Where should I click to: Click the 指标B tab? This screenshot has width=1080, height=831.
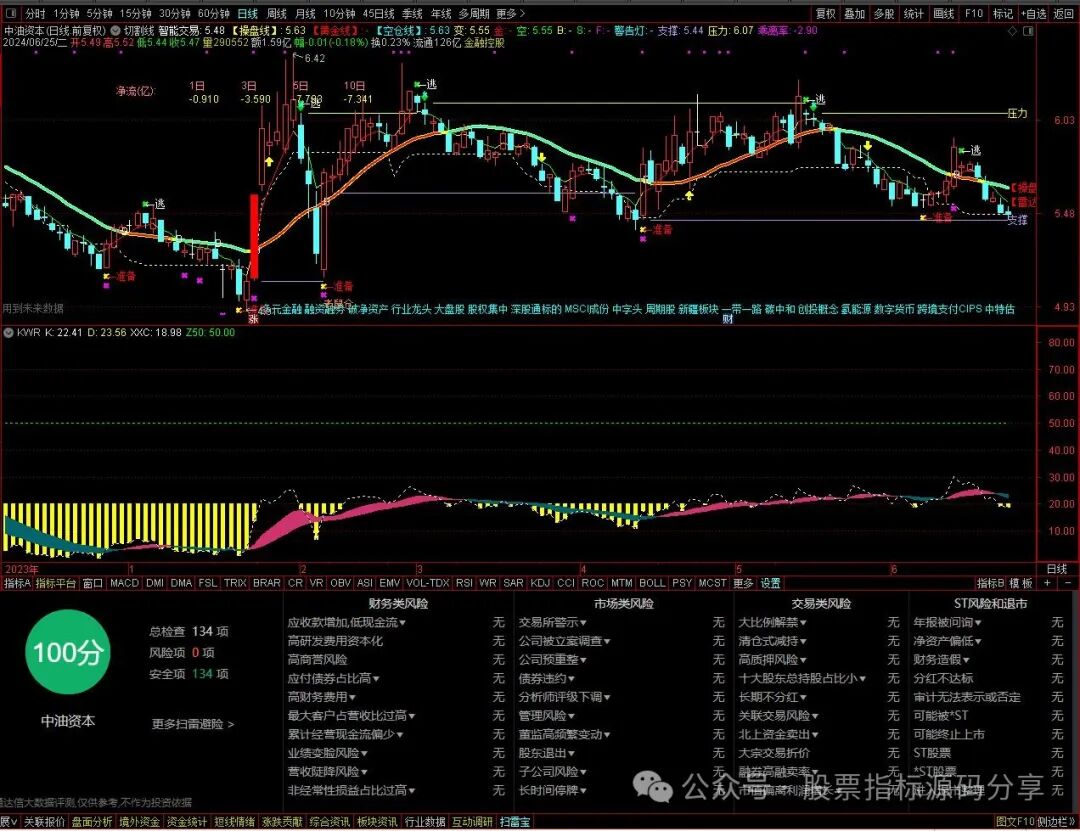[x=990, y=583]
